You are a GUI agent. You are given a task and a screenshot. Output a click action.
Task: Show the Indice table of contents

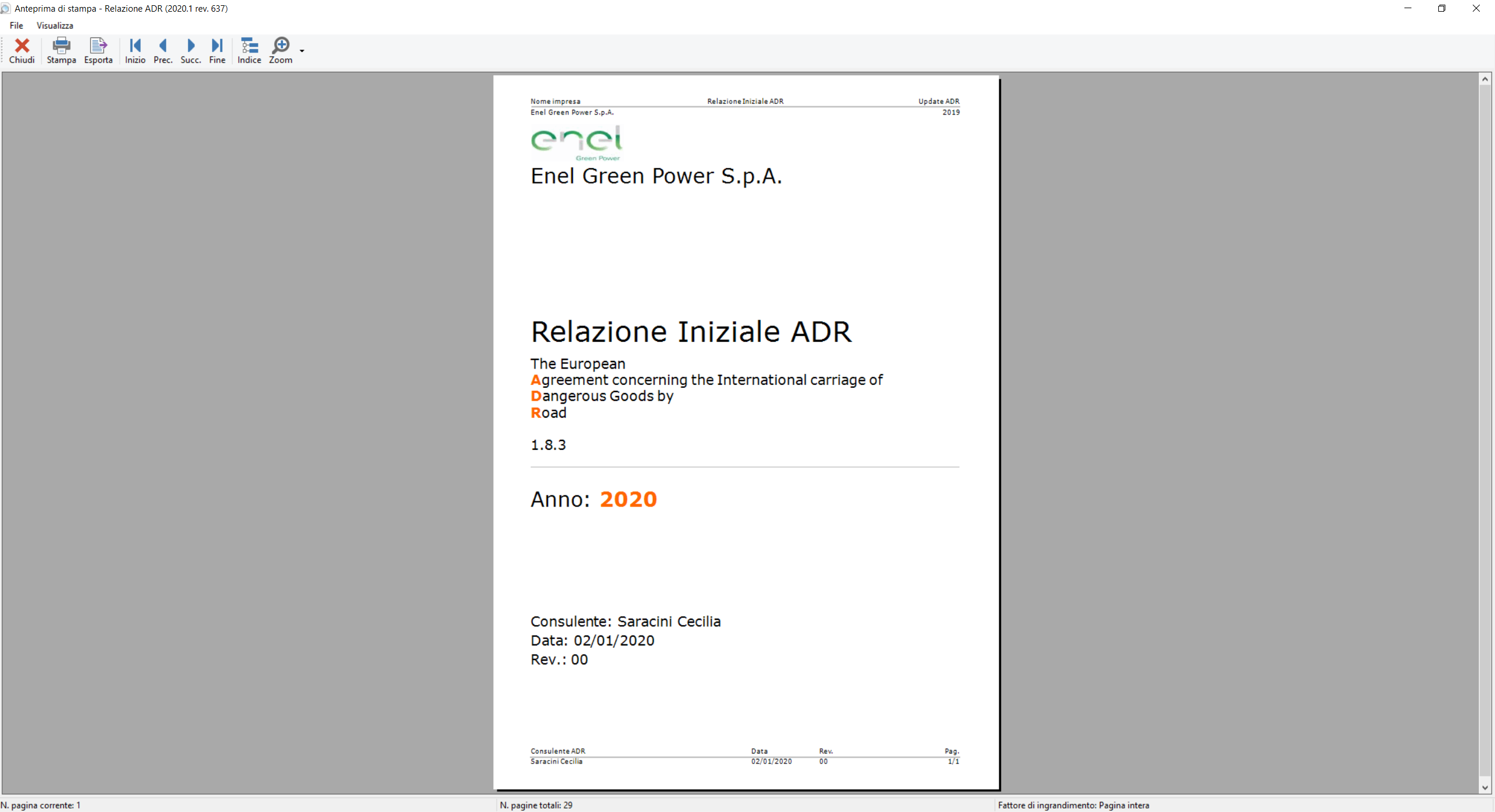(249, 51)
